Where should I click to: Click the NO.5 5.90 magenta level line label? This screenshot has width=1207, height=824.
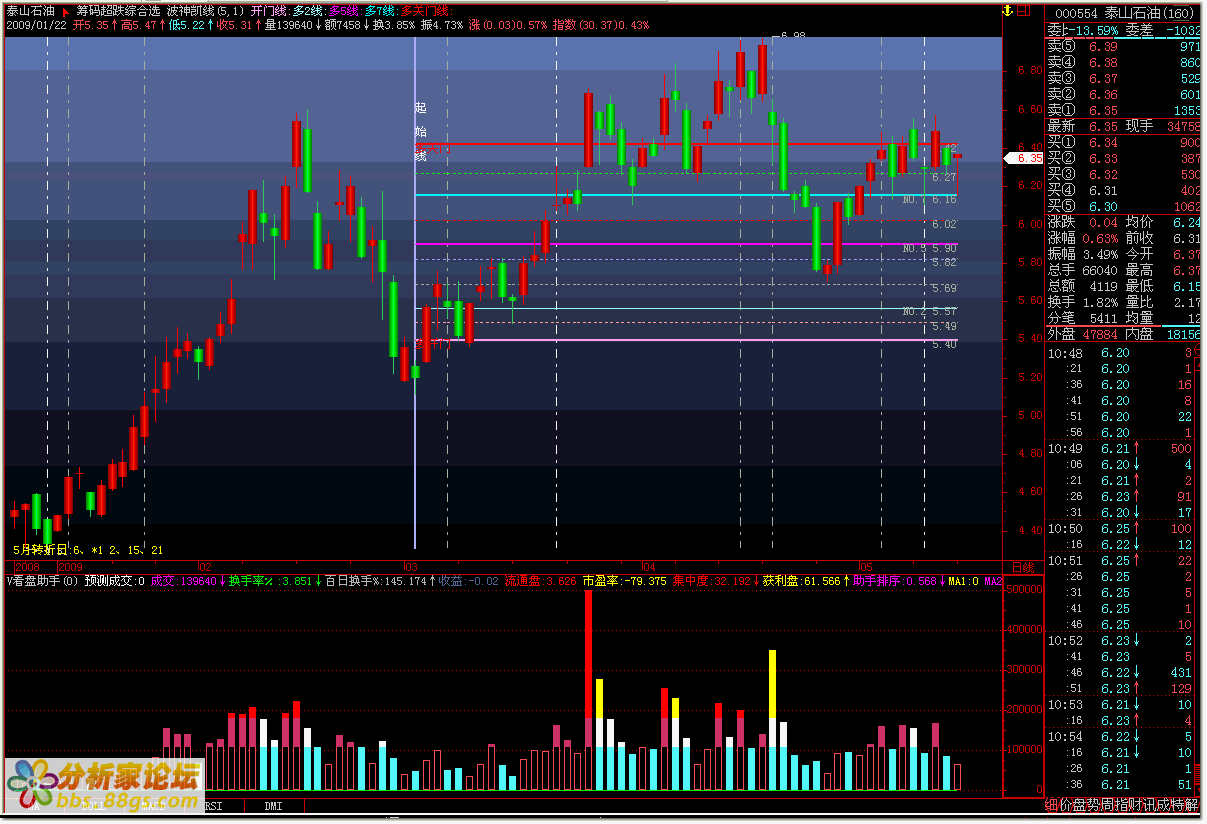[x=929, y=248]
